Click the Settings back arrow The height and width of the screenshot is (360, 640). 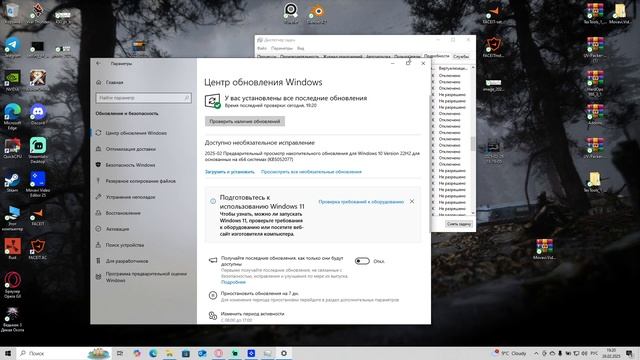pos(98,63)
